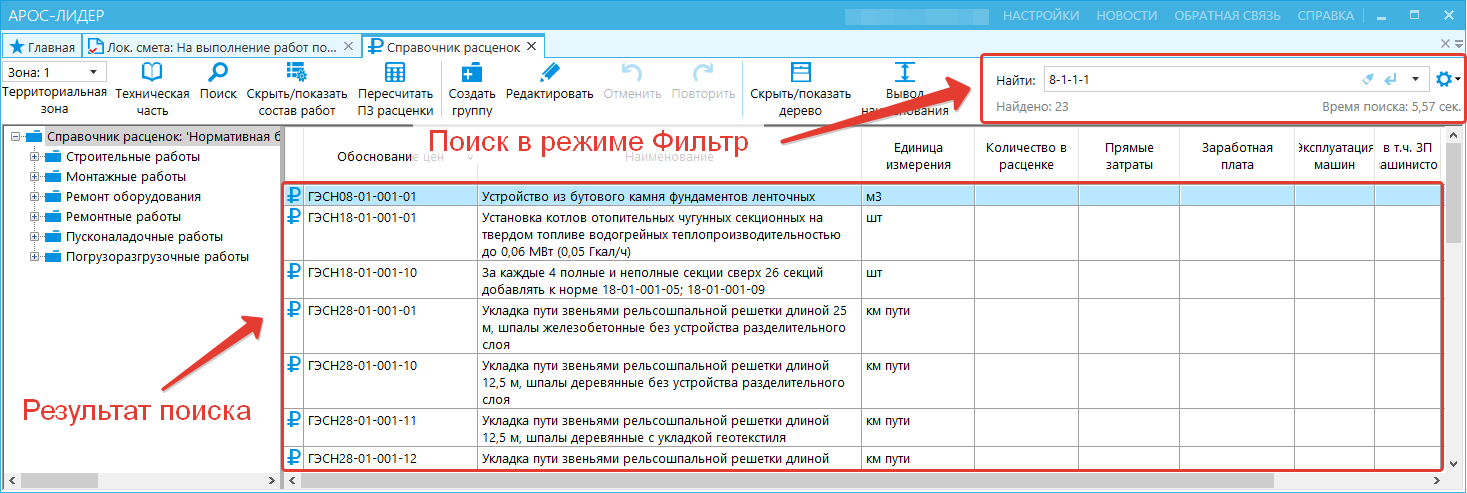Click ruble icon of row ГЭСН18-01-001-01

tap(295, 216)
